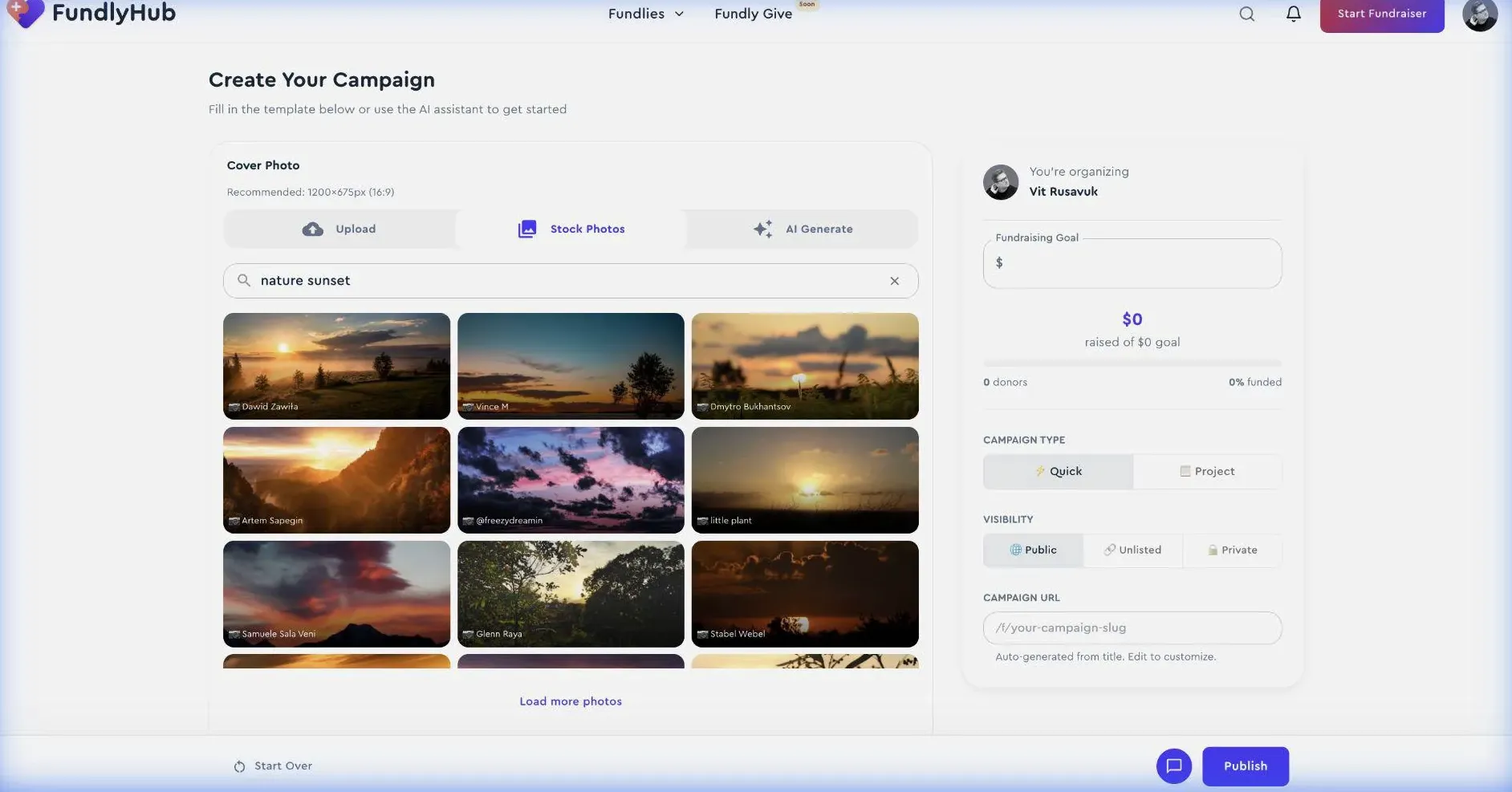
Task: Switch to the AI Generate tab
Action: click(x=803, y=229)
